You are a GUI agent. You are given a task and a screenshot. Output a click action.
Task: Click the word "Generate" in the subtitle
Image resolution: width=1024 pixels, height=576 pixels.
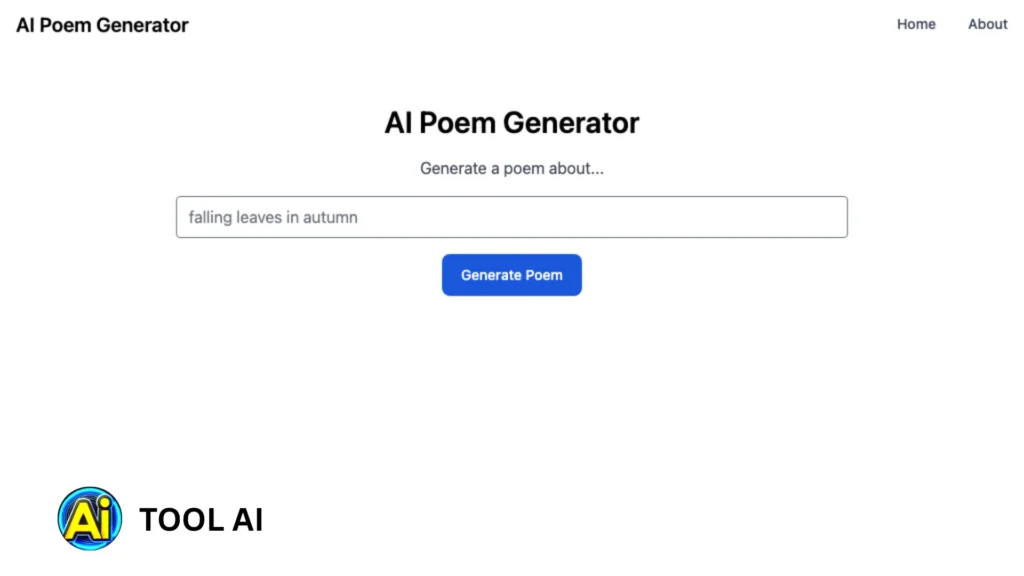453,168
